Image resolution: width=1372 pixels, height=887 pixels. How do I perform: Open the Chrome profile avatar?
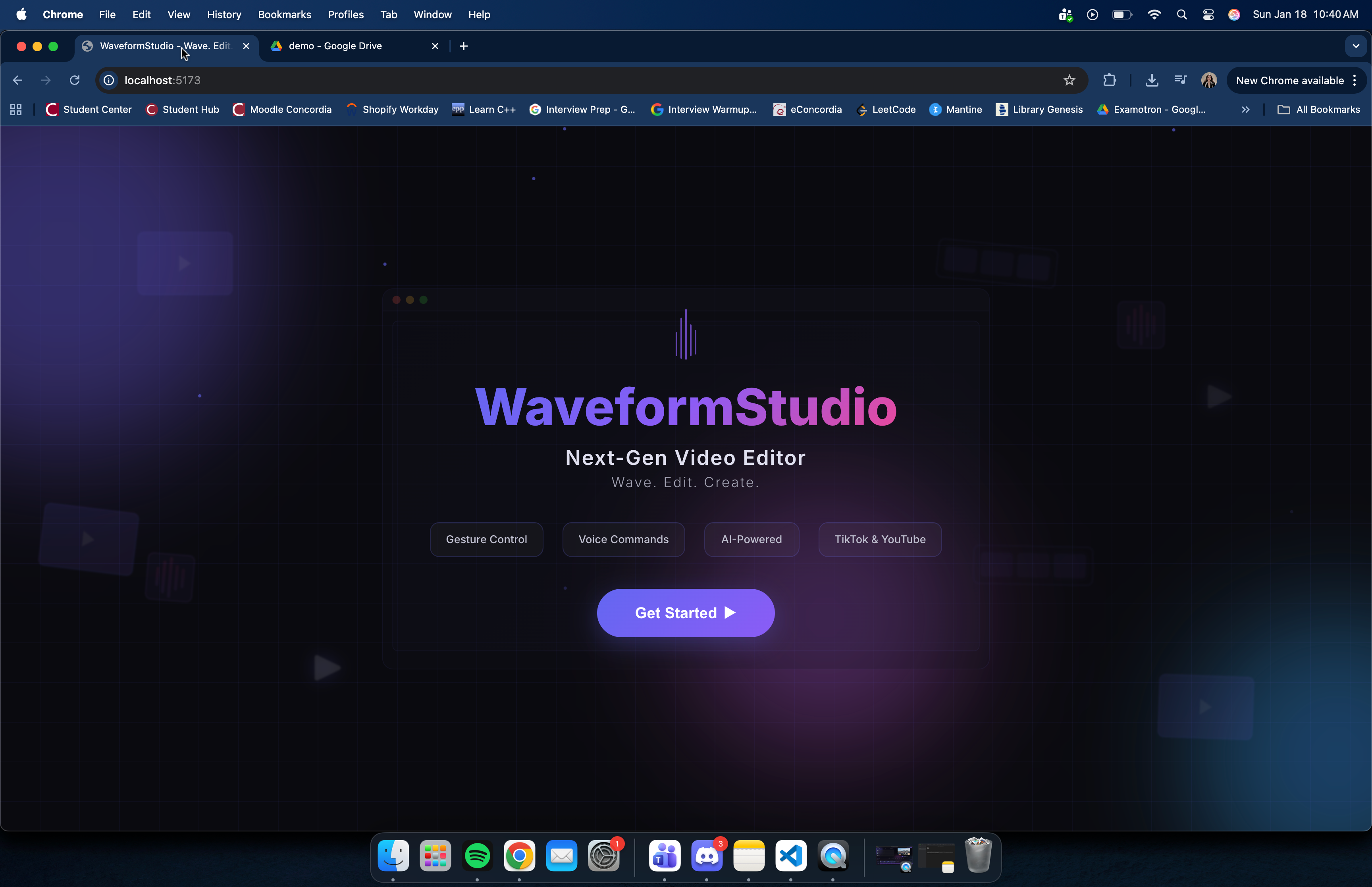coord(1208,80)
